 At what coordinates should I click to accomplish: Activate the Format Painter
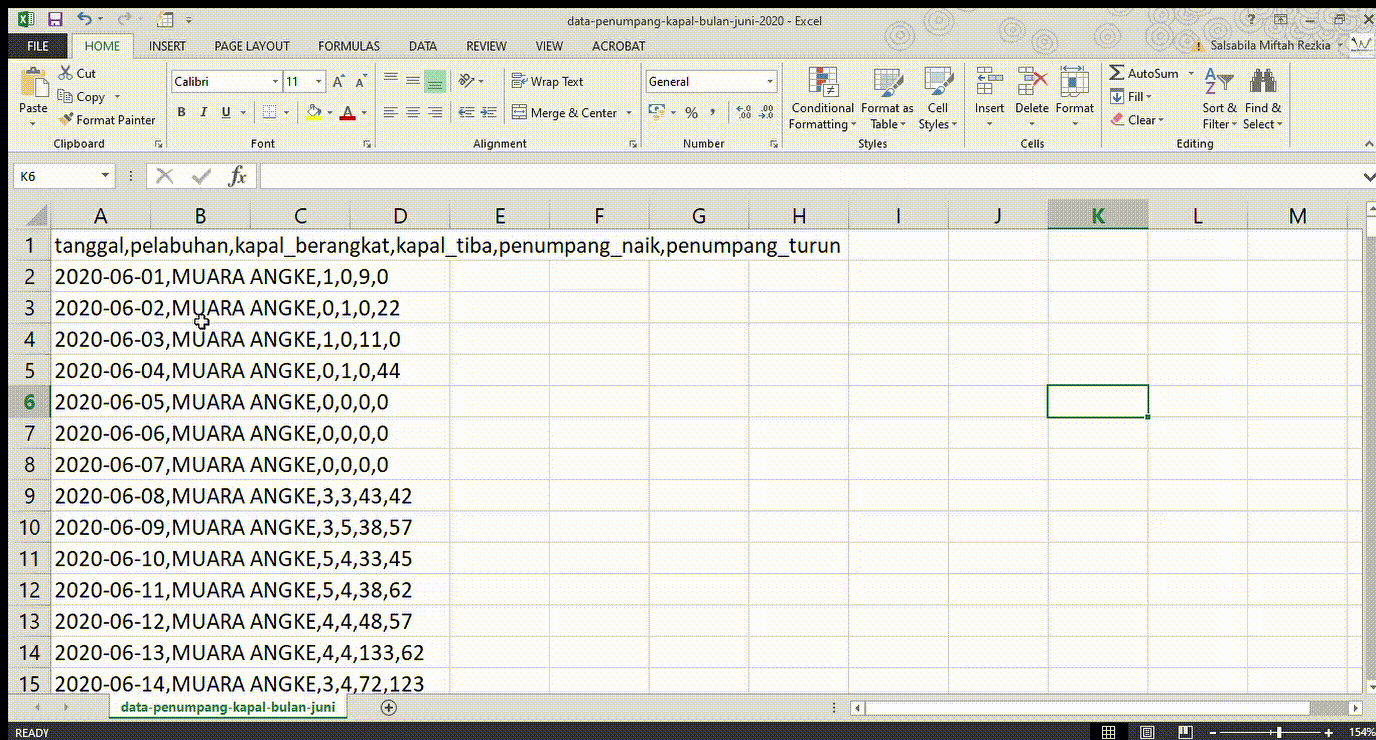(x=108, y=119)
